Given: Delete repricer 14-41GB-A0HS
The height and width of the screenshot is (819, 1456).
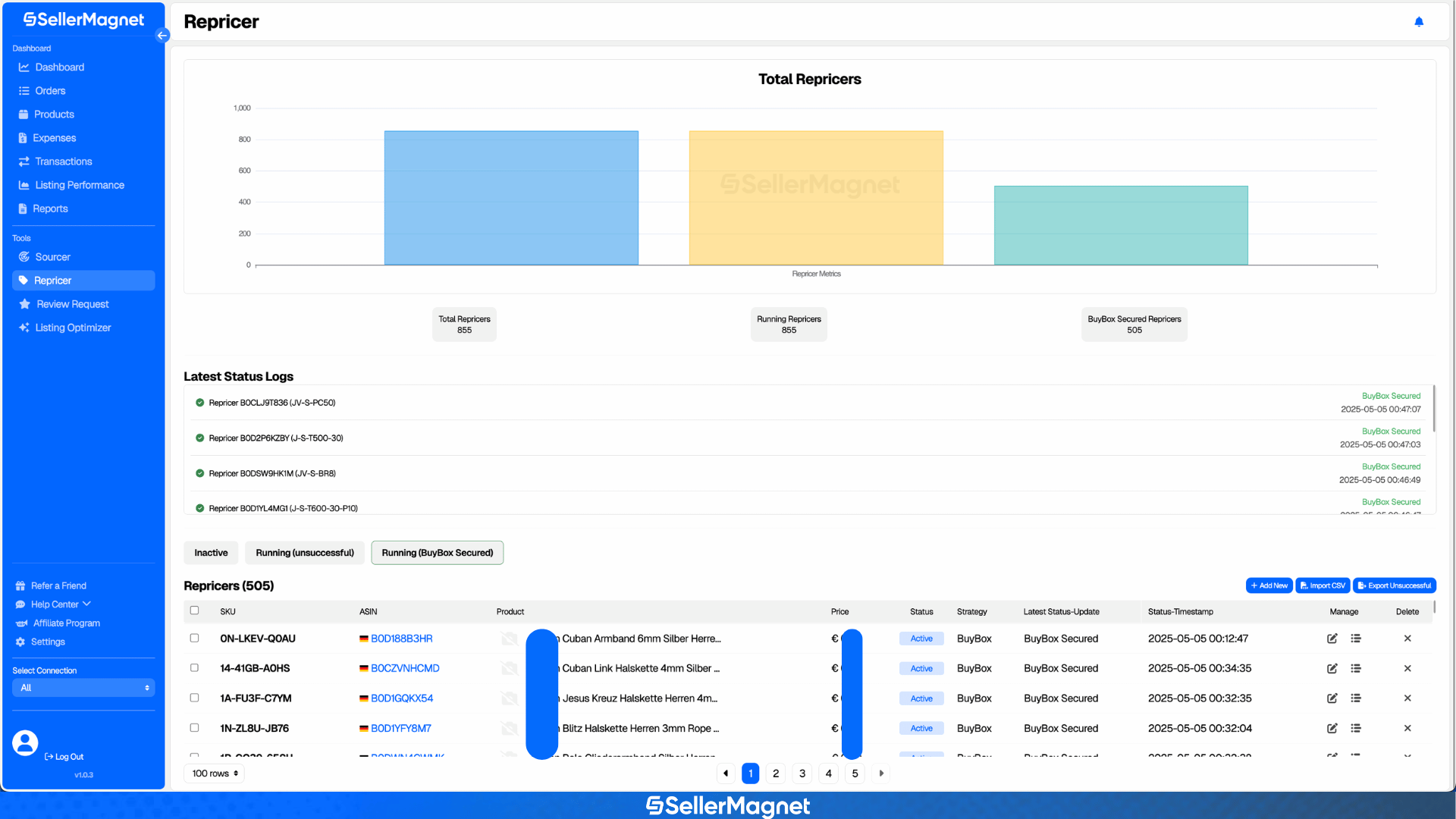Looking at the screenshot, I should (1407, 668).
